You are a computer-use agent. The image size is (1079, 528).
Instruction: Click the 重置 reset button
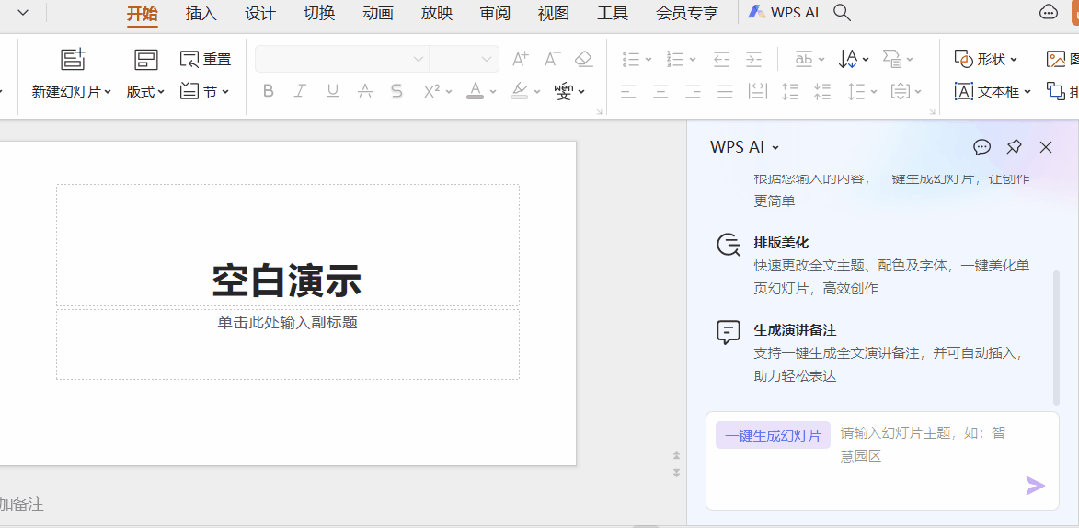(x=205, y=59)
